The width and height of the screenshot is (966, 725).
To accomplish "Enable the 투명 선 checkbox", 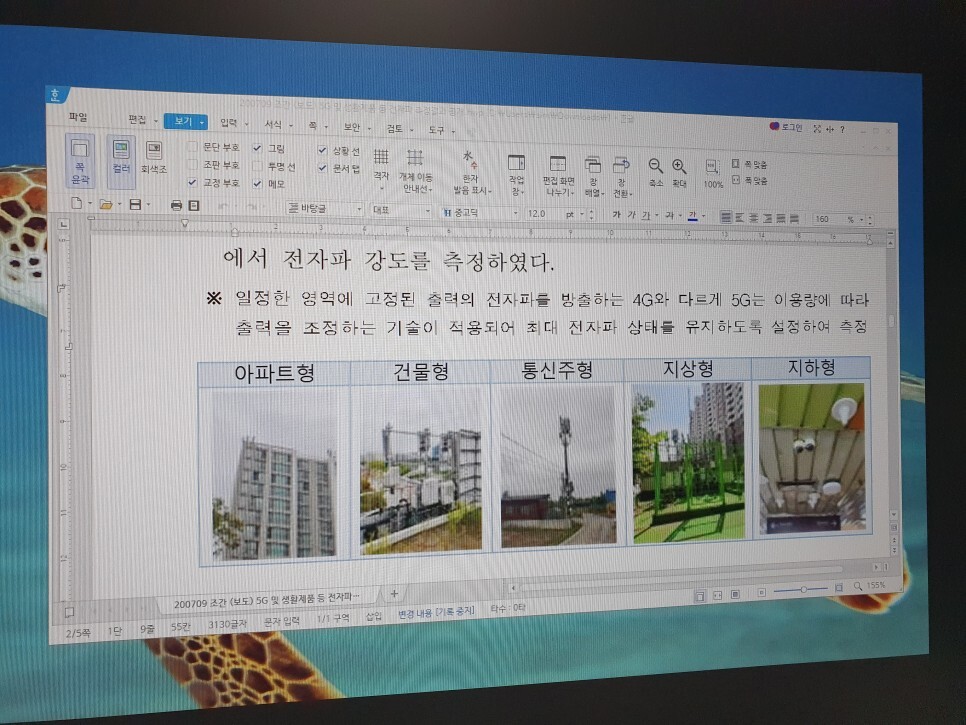I will click(257, 166).
